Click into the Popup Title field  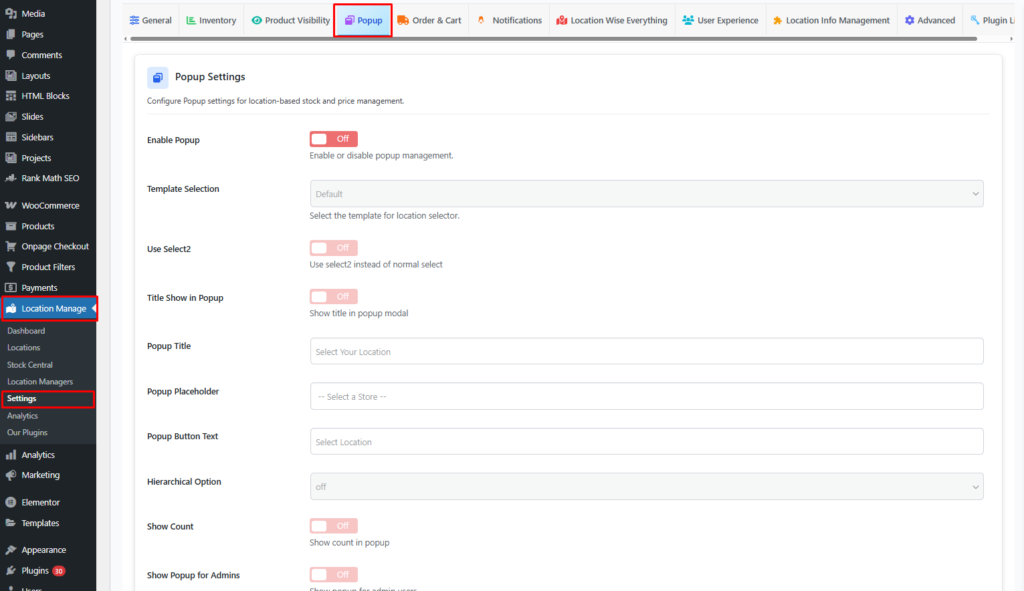pyautogui.click(x=646, y=351)
